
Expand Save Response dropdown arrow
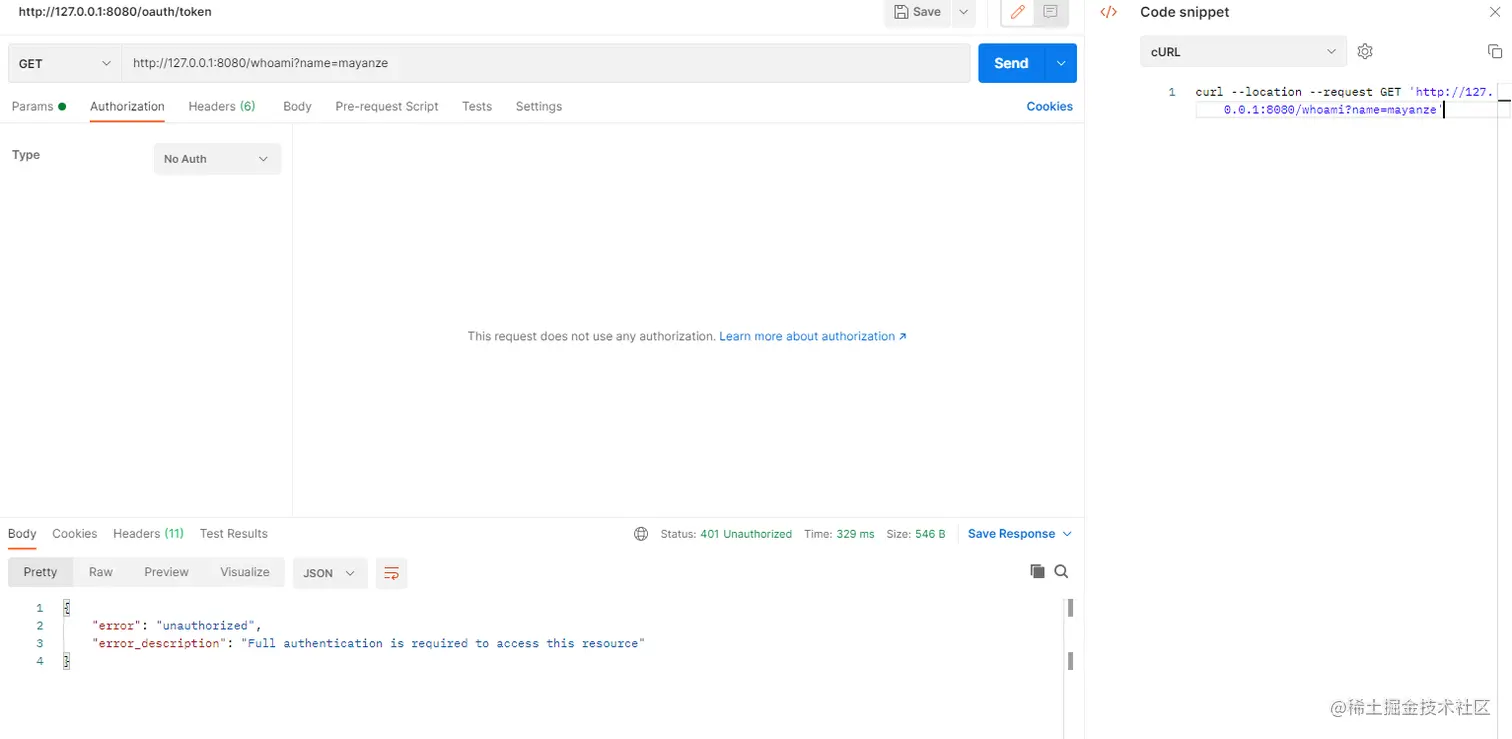tap(1067, 534)
